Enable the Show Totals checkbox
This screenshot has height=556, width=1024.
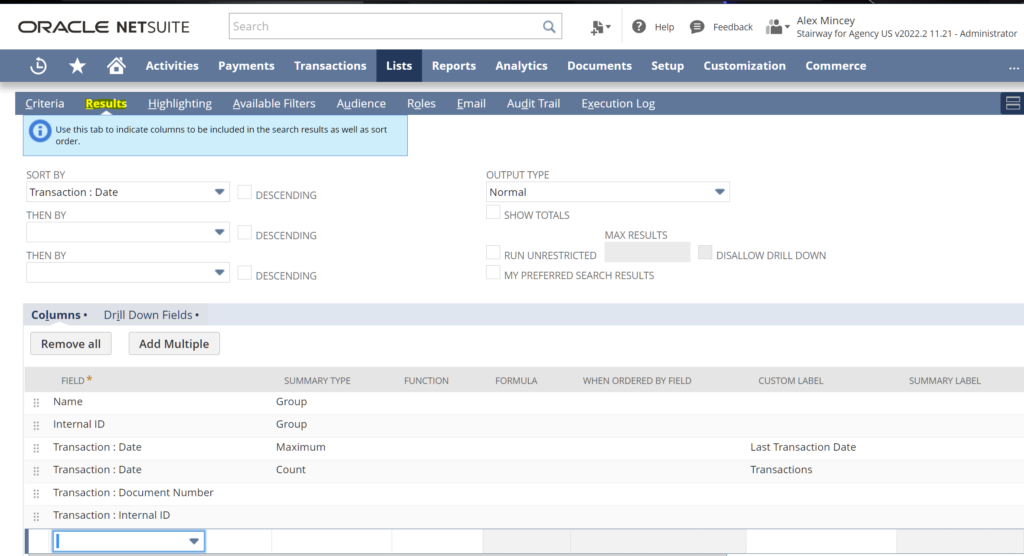pyautogui.click(x=493, y=212)
